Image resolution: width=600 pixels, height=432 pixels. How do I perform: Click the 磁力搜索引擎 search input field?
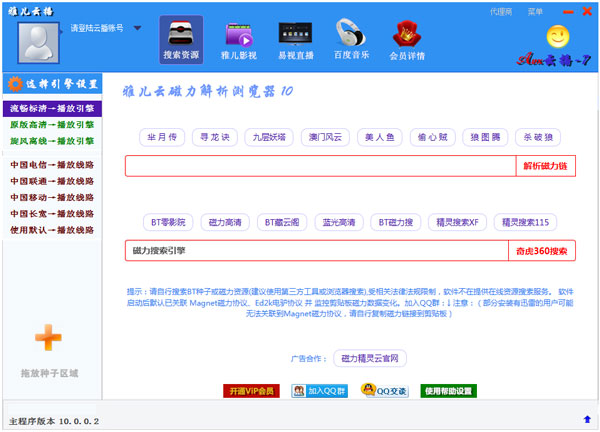tap(317, 251)
